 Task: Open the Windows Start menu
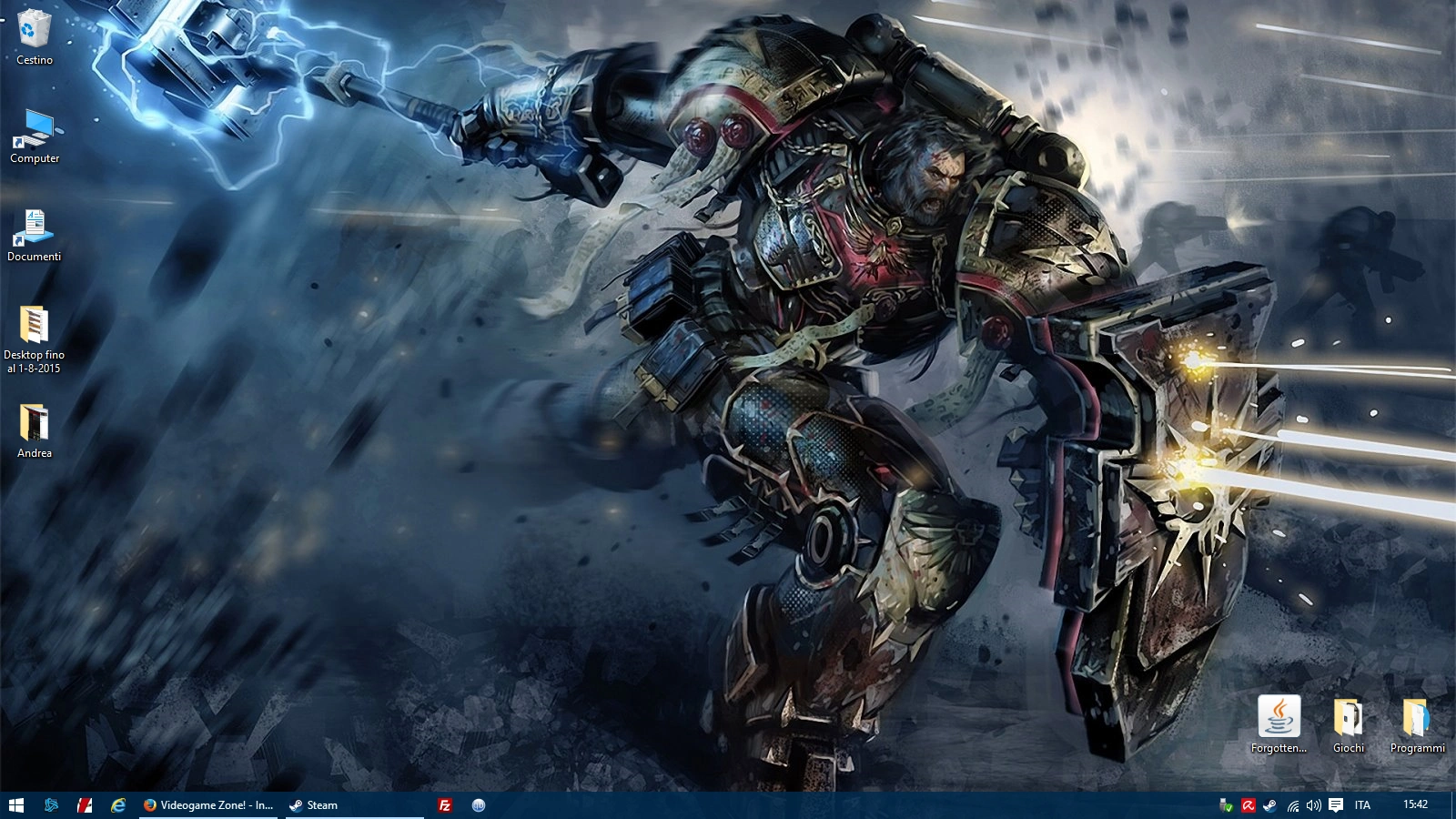coord(16,805)
